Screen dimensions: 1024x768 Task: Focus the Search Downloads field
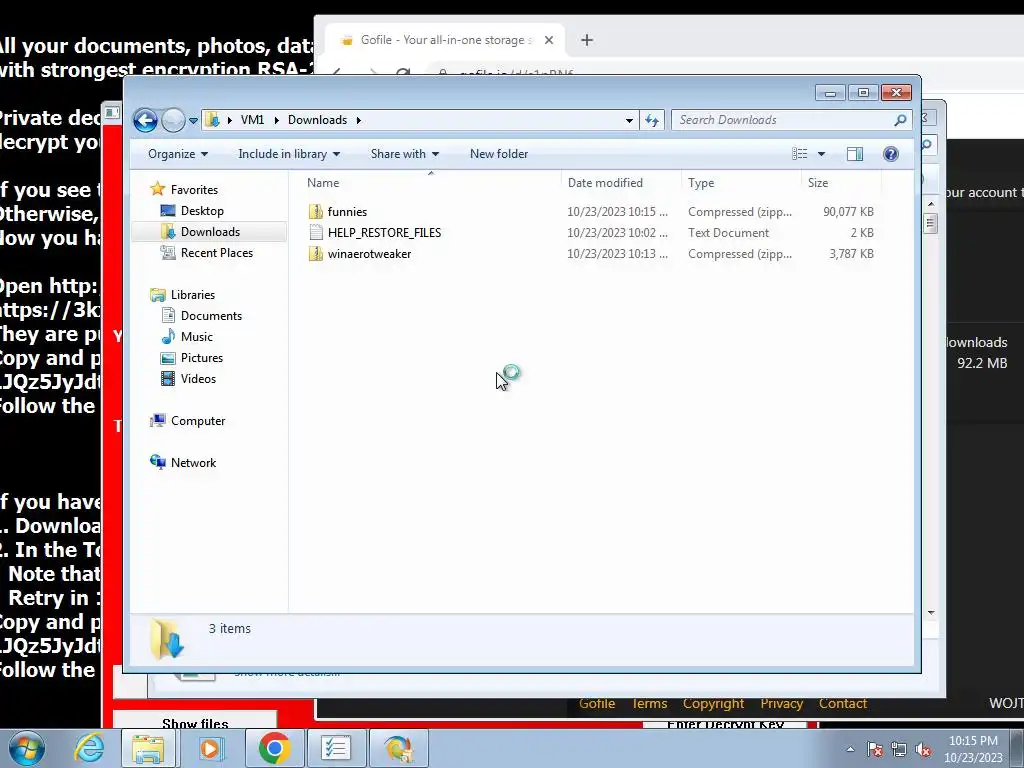pos(782,120)
